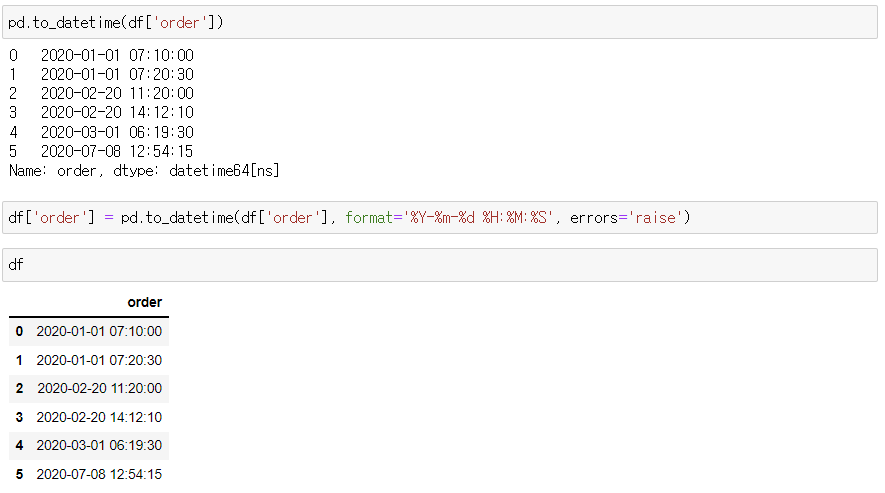The image size is (885, 493).
Task: Click the 'Name: order, dtype: datetime64[ns]' line
Action: click(x=144, y=171)
